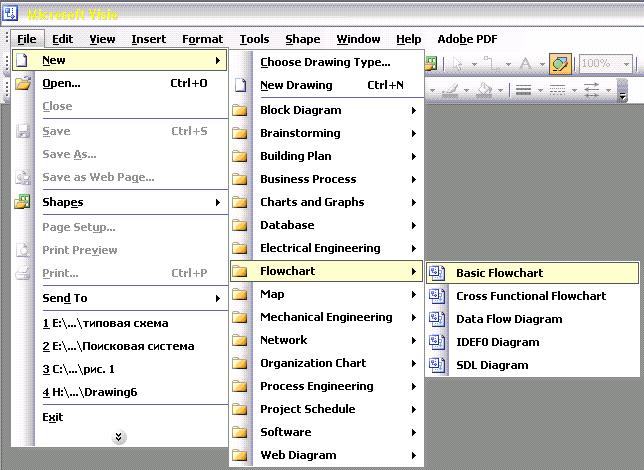
Task: Select Cross Functional Flowchart from submenu
Action: [x=530, y=296]
